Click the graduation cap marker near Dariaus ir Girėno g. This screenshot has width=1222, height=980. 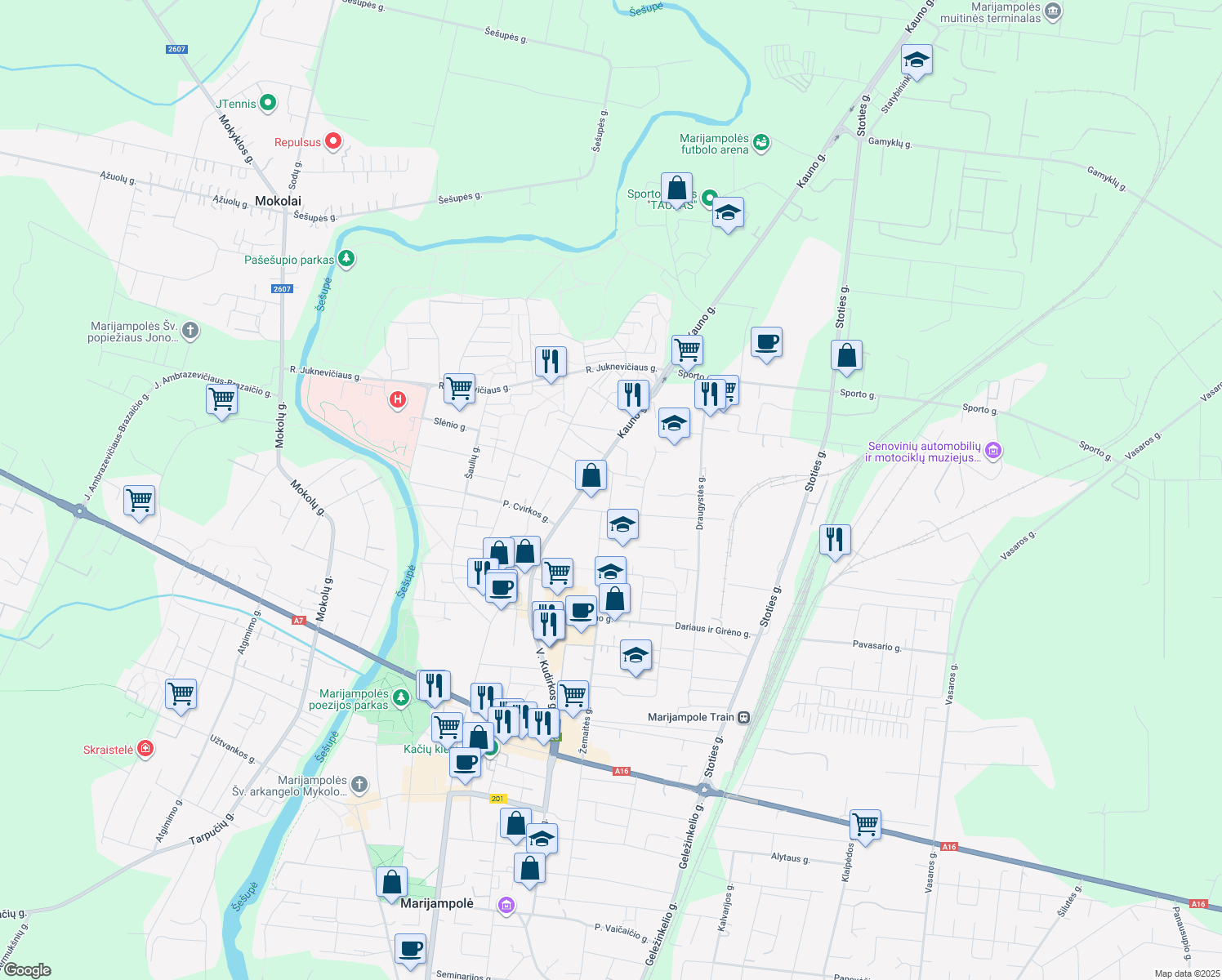point(636,655)
